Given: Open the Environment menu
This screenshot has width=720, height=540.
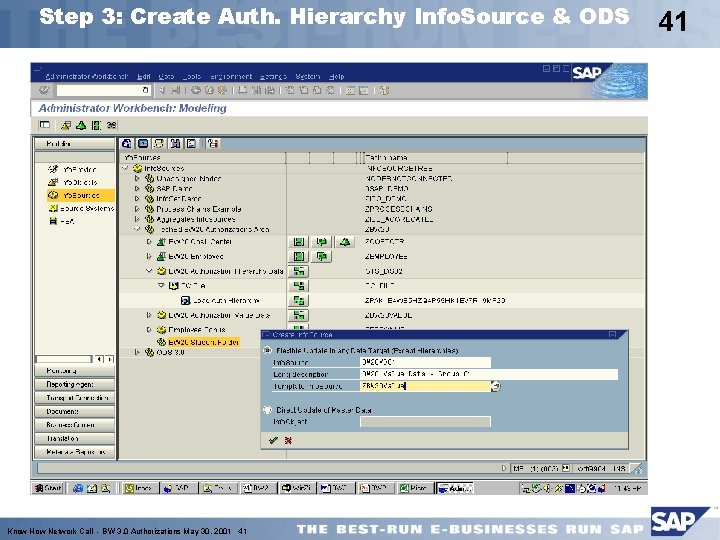Looking at the screenshot, I should 231,76.
